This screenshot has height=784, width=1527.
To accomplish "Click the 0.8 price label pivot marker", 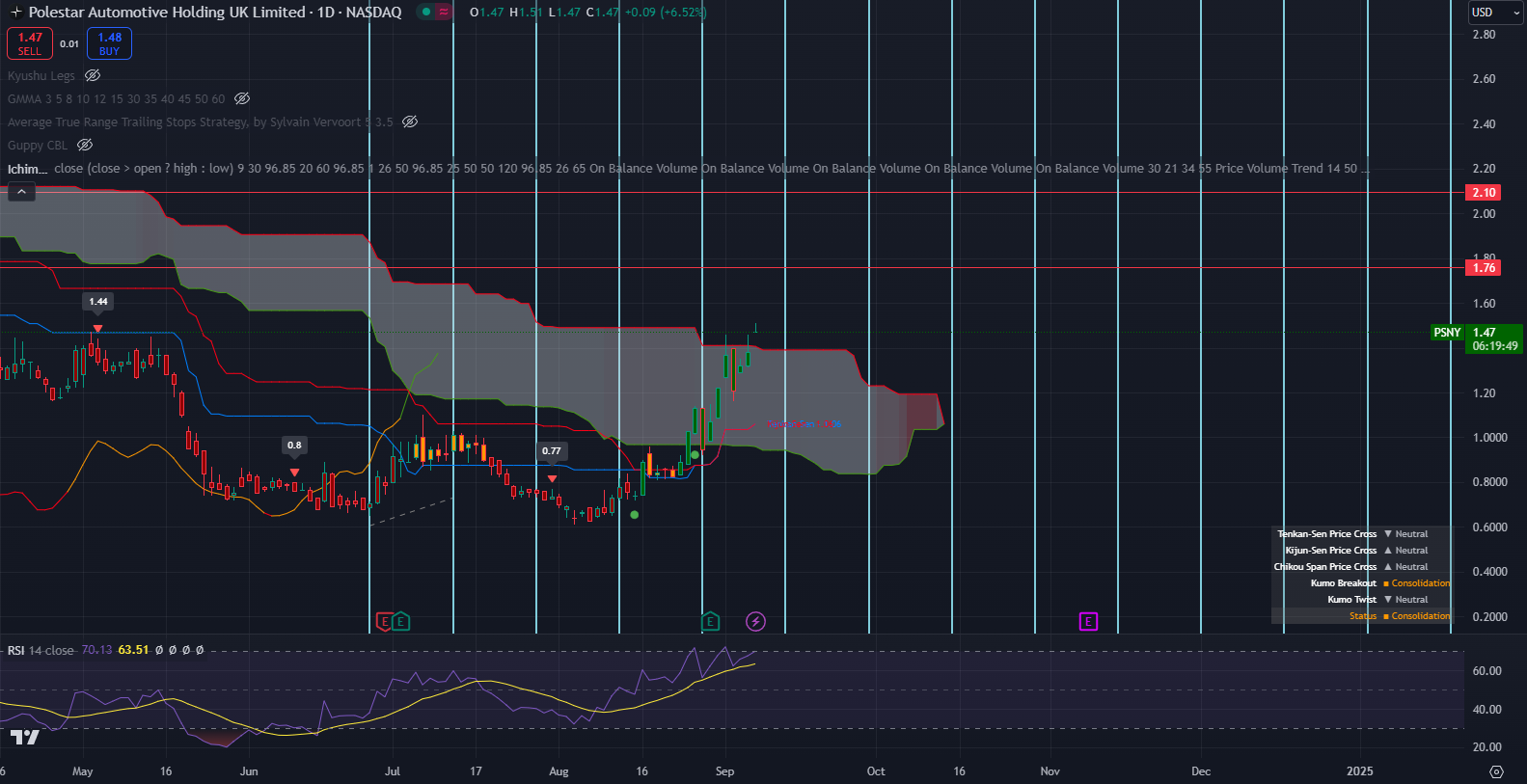I will tap(294, 446).
